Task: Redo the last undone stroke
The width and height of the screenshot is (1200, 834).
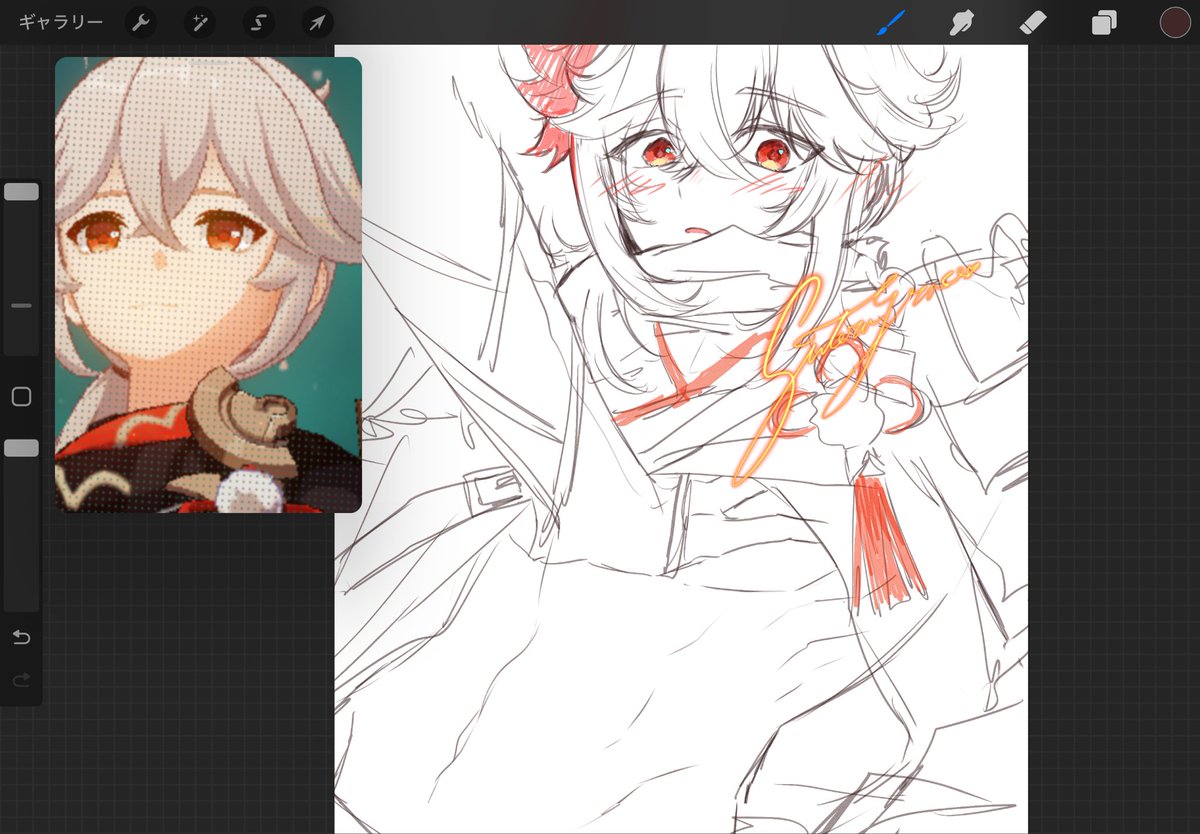Action: 21,681
